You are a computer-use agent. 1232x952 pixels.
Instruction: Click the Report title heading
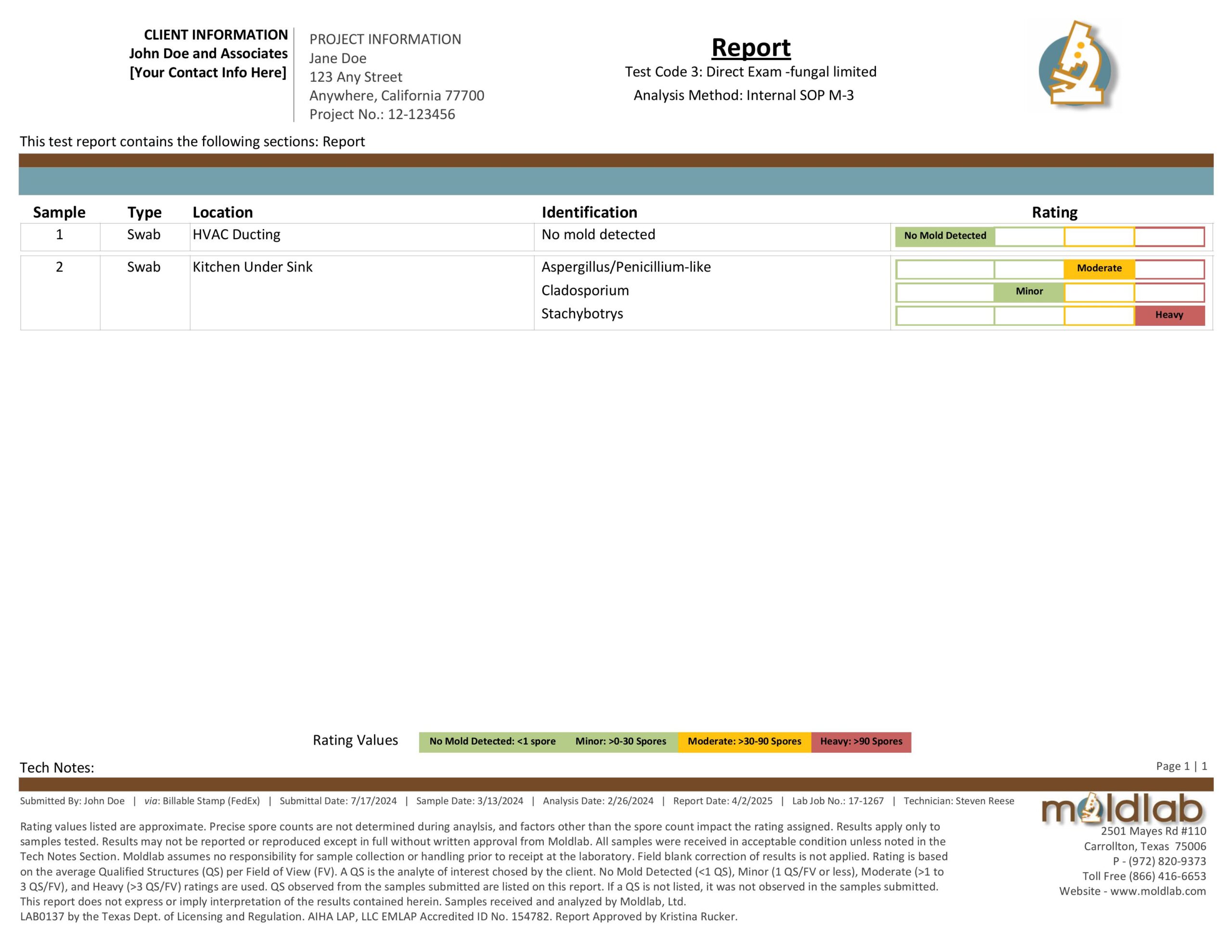point(751,47)
